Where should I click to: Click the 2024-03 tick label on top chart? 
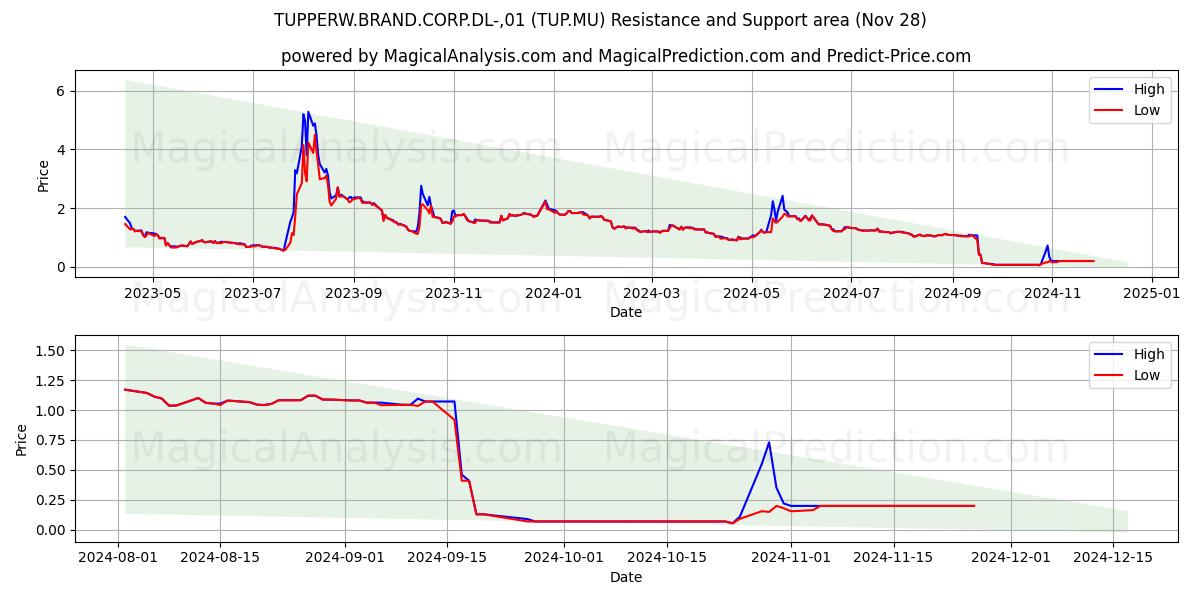652,294
